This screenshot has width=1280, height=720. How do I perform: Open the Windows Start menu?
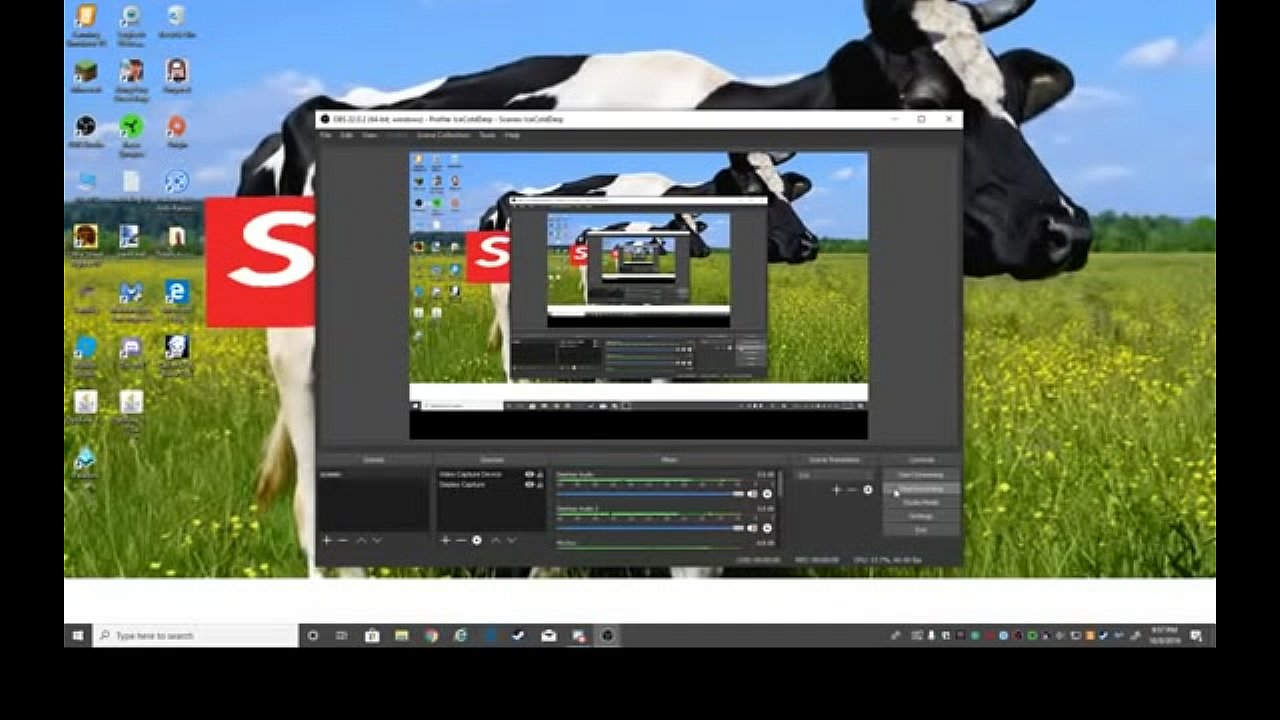[78, 635]
